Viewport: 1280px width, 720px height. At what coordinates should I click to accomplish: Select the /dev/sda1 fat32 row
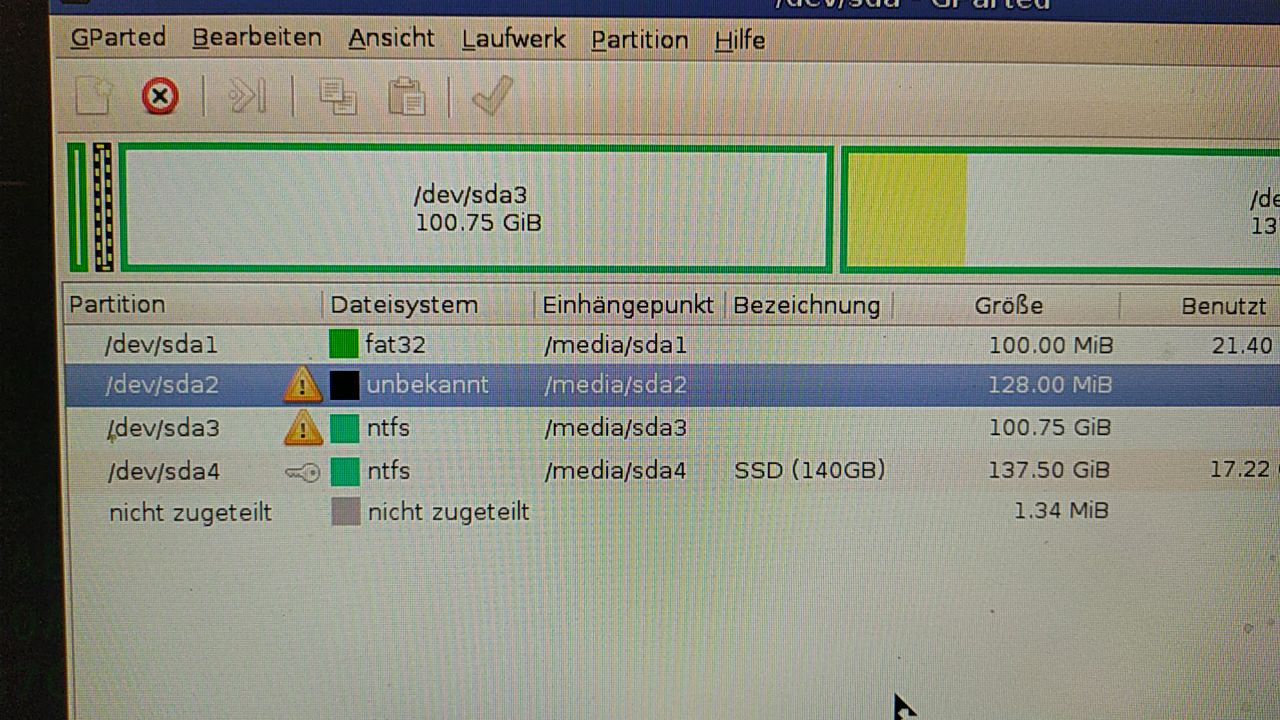pos(672,345)
